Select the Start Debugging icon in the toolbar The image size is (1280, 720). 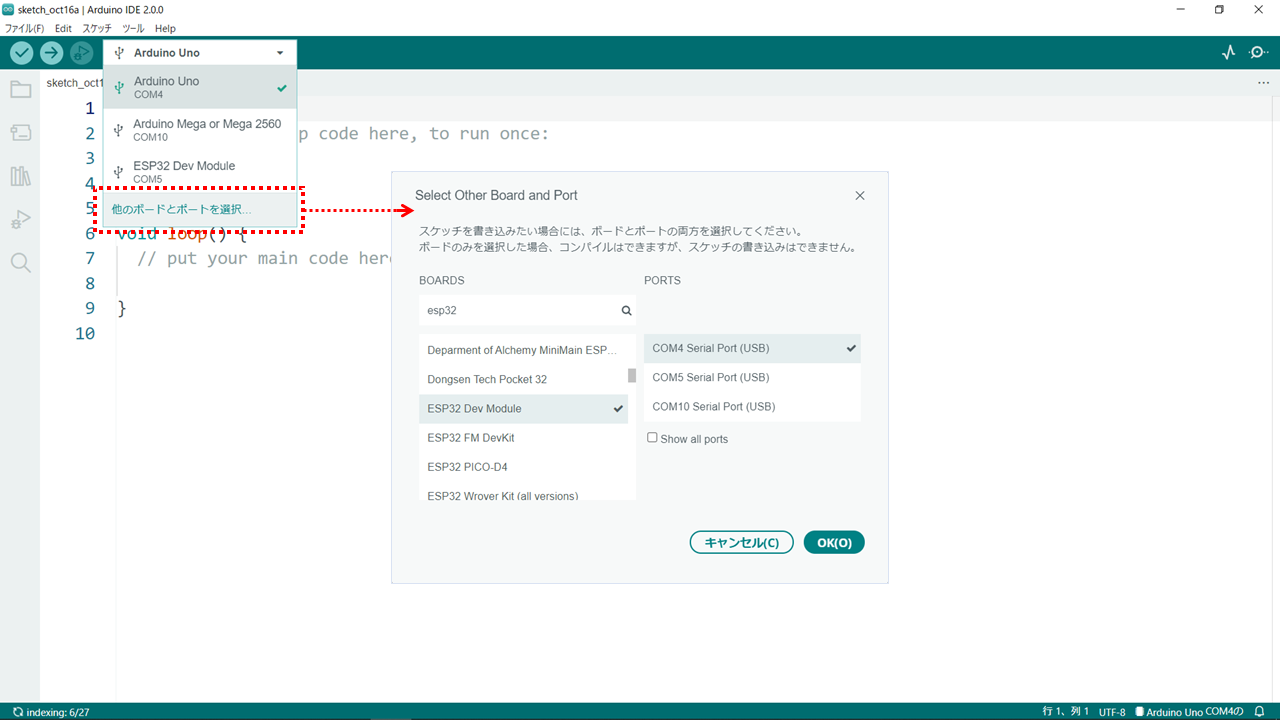click(x=80, y=52)
